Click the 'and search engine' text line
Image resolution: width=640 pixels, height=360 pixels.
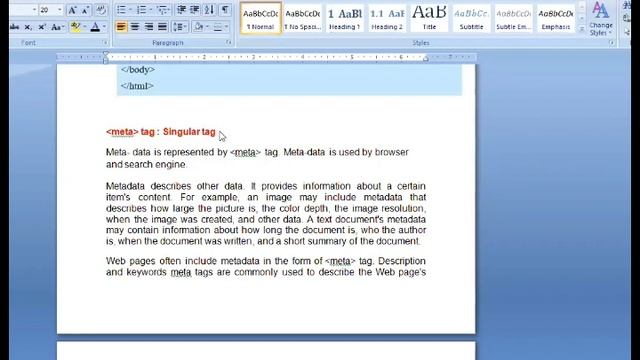(146, 164)
